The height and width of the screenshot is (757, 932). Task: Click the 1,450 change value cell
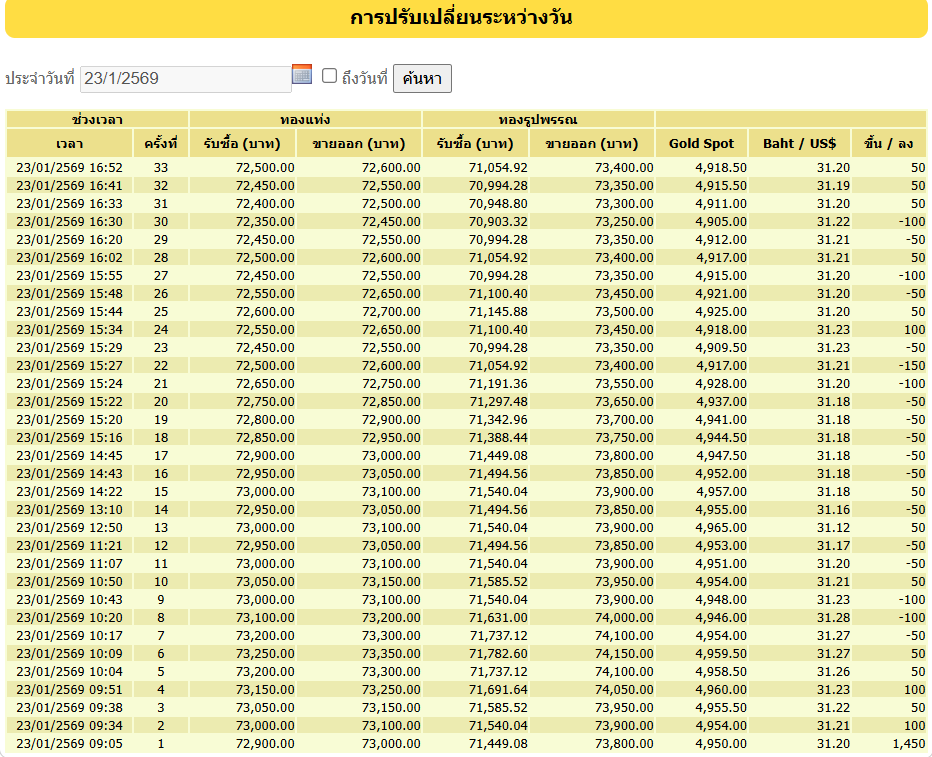pos(889,743)
